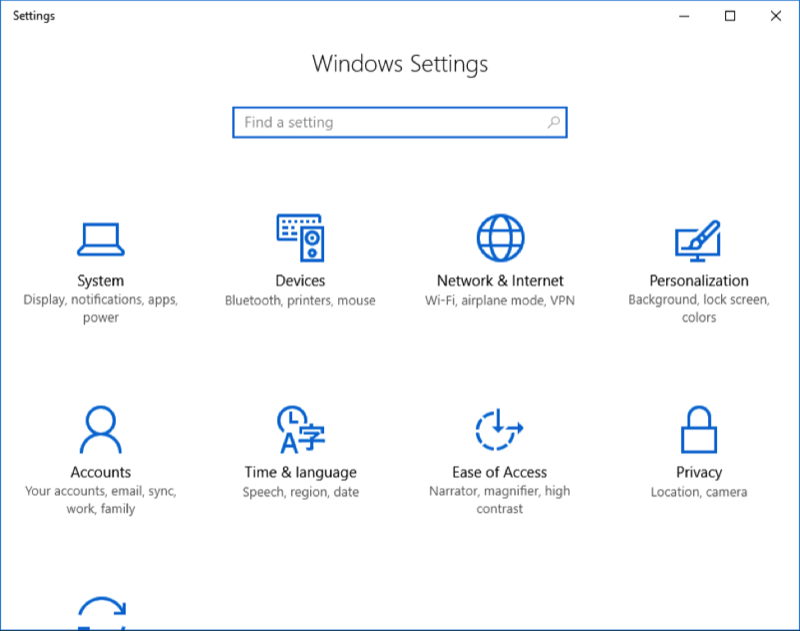The image size is (800, 631).
Task: Click the magnifier search icon
Action: tap(554, 122)
